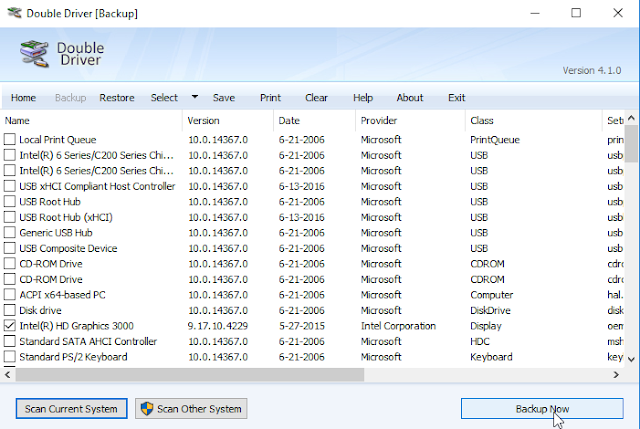This screenshot has height=429, width=640.
Task: Minimize the Double Driver window
Action: tap(535, 13)
